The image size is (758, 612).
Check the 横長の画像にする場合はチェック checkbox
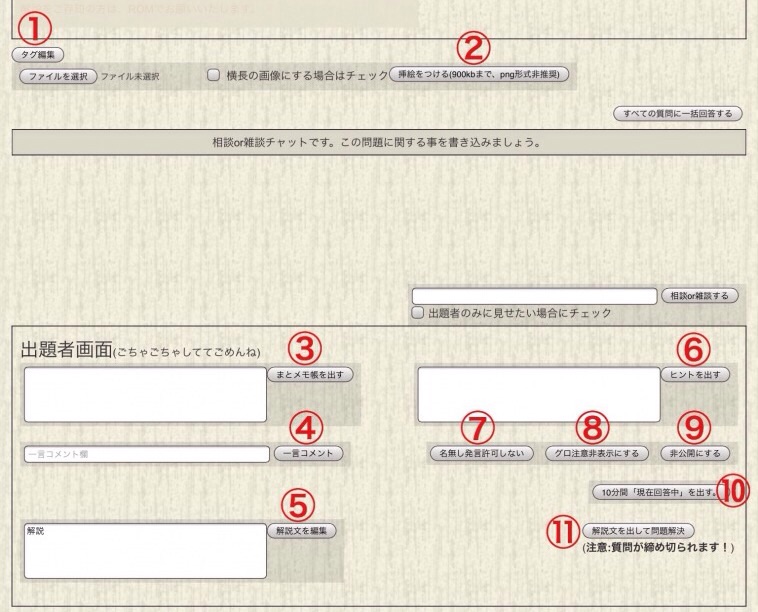213,75
